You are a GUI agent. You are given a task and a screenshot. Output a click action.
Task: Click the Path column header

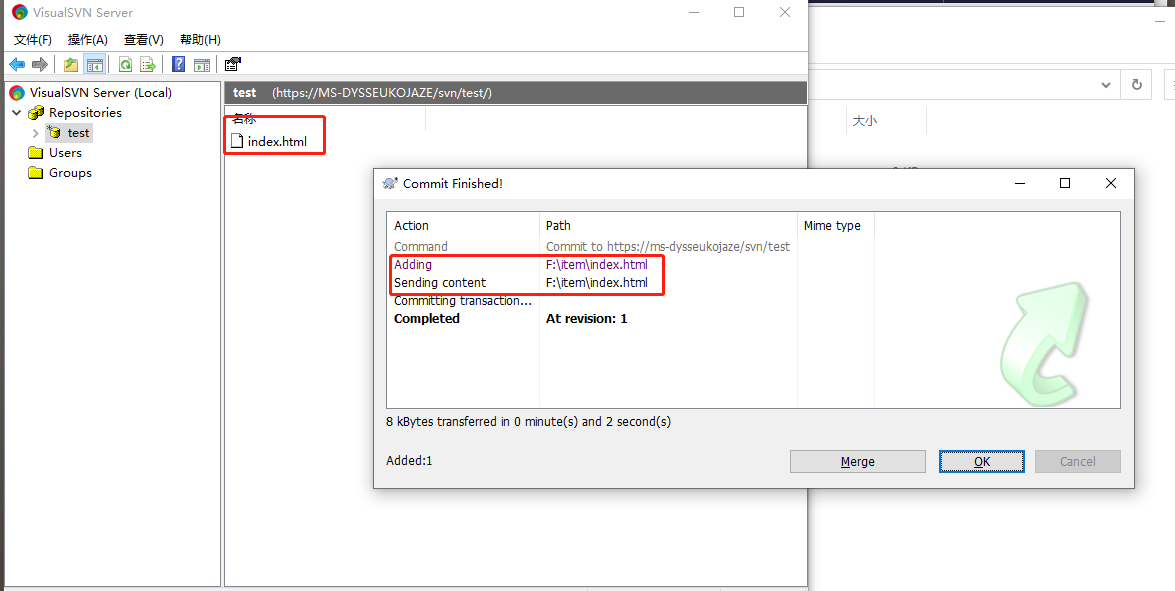pos(559,226)
